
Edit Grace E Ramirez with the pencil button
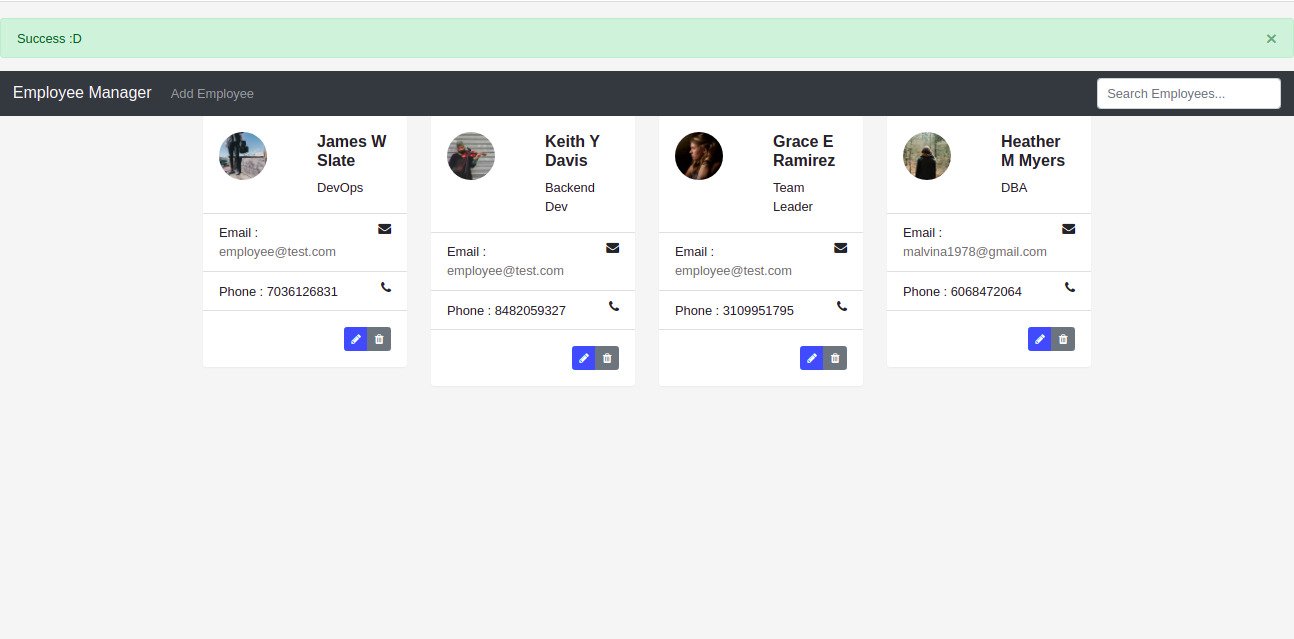click(x=812, y=358)
